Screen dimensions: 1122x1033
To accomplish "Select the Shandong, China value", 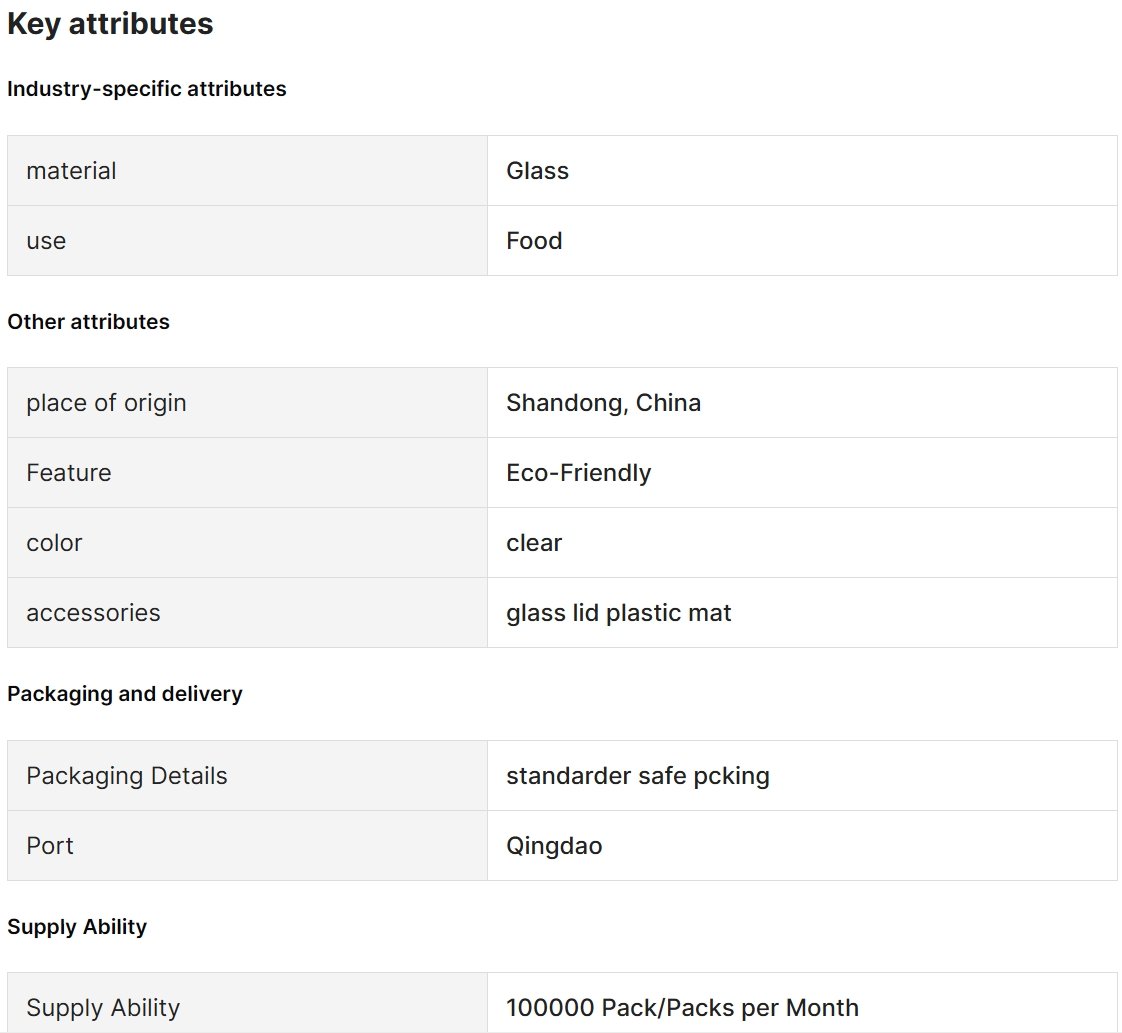I will click(603, 403).
